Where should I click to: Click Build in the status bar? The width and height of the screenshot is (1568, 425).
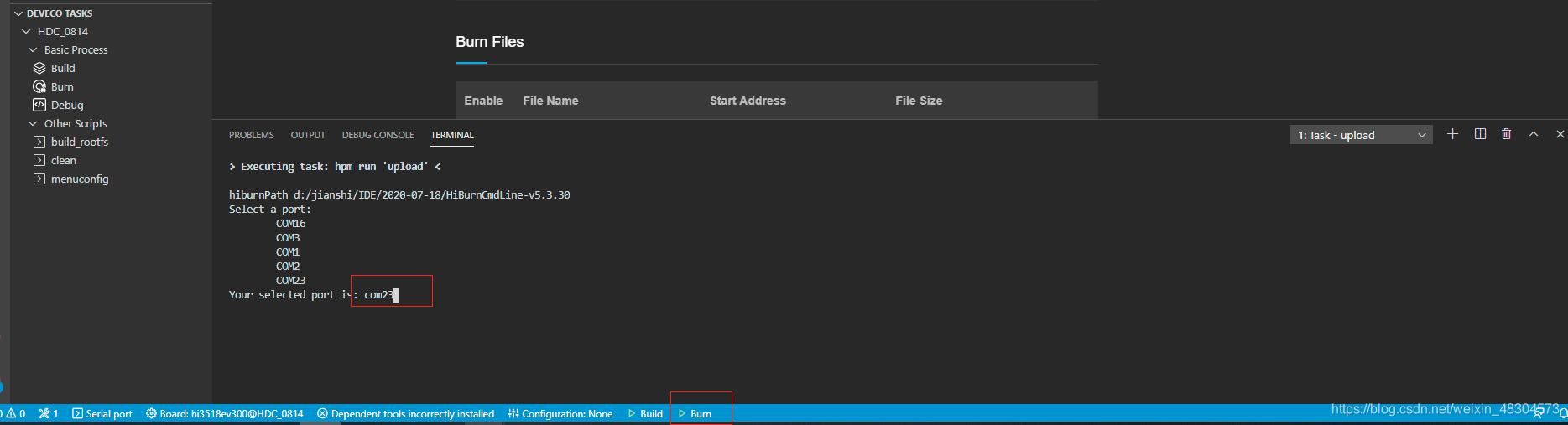(645, 414)
